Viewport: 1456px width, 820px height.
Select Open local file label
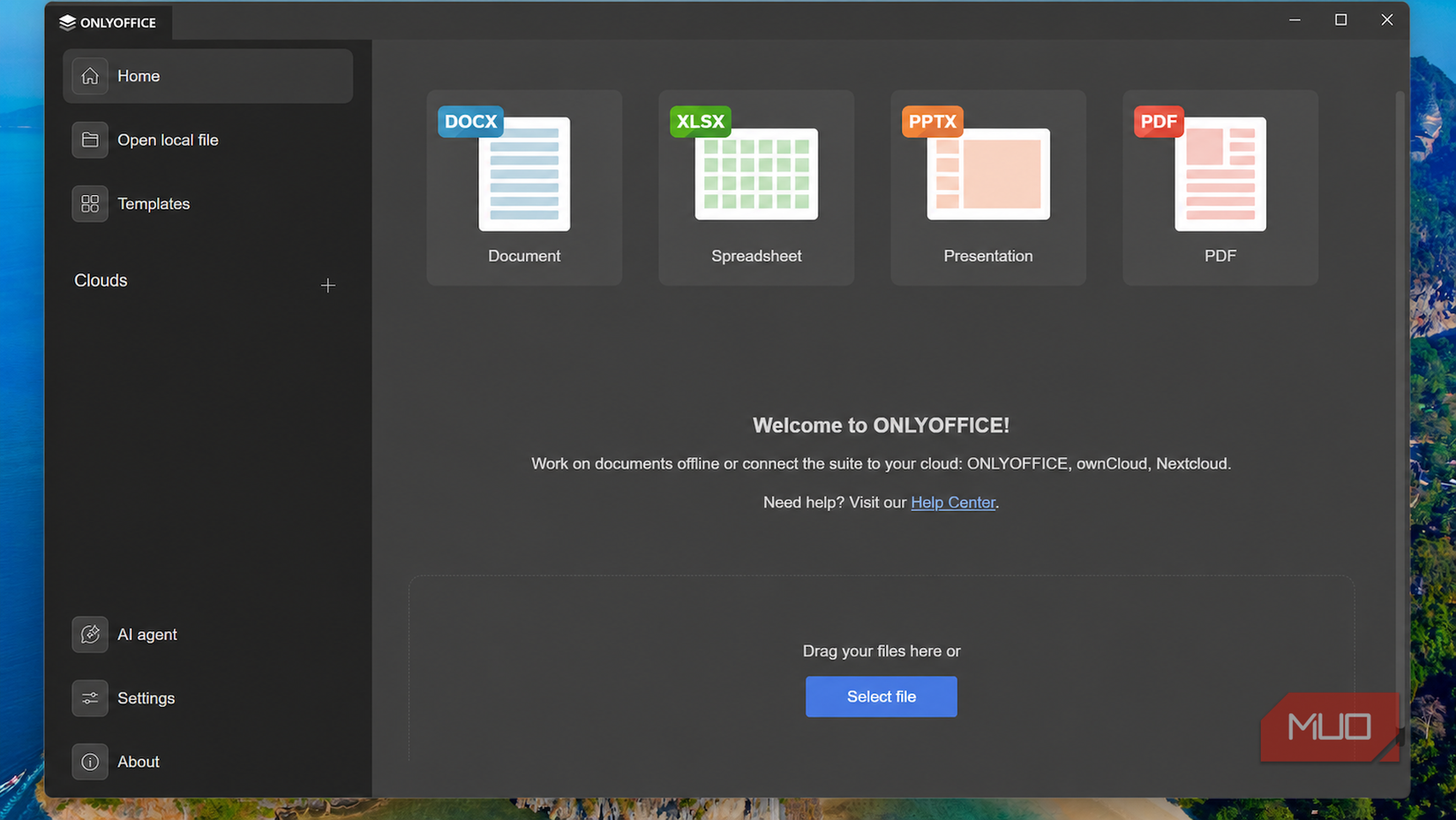(x=168, y=140)
